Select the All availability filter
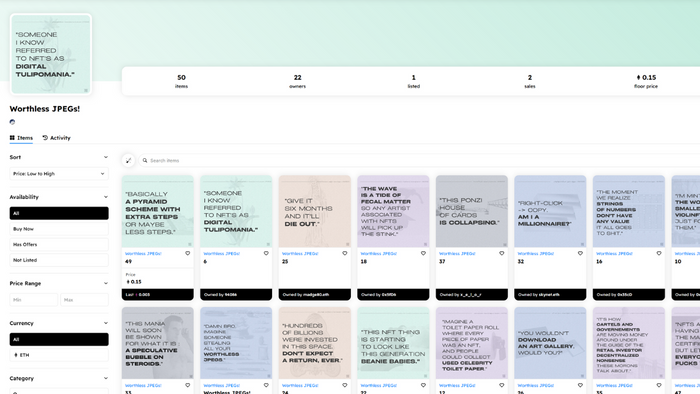 (x=59, y=213)
